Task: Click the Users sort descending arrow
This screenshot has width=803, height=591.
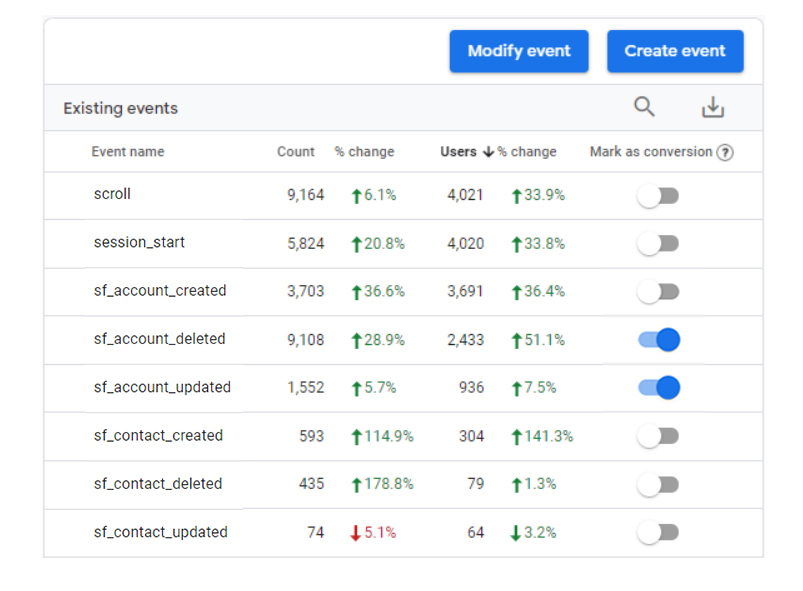Action: point(489,152)
